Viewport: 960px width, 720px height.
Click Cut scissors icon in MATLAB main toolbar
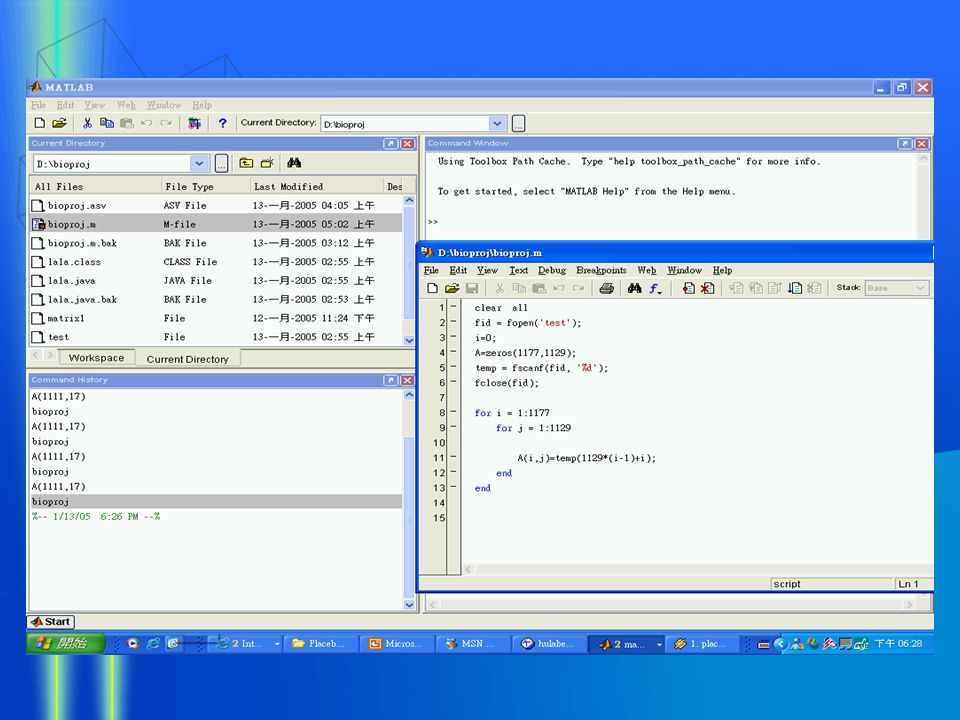point(88,123)
